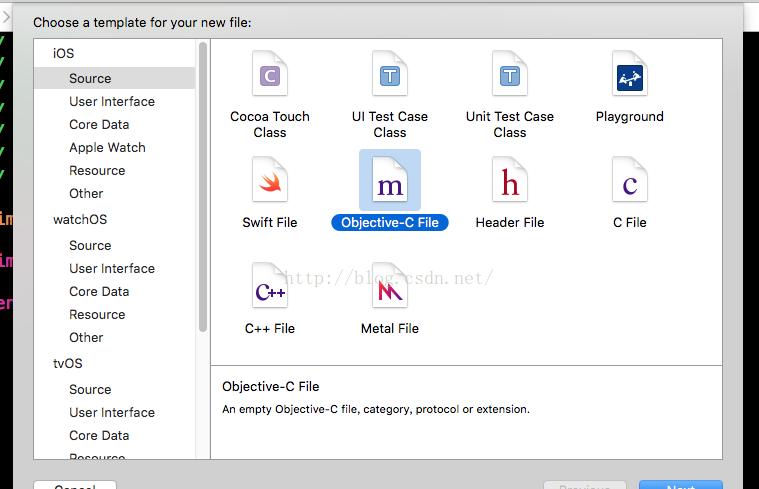The width and height of the screenshot is (759, 489).
Task: Choose Other under iOS
Action: (86, 194)
